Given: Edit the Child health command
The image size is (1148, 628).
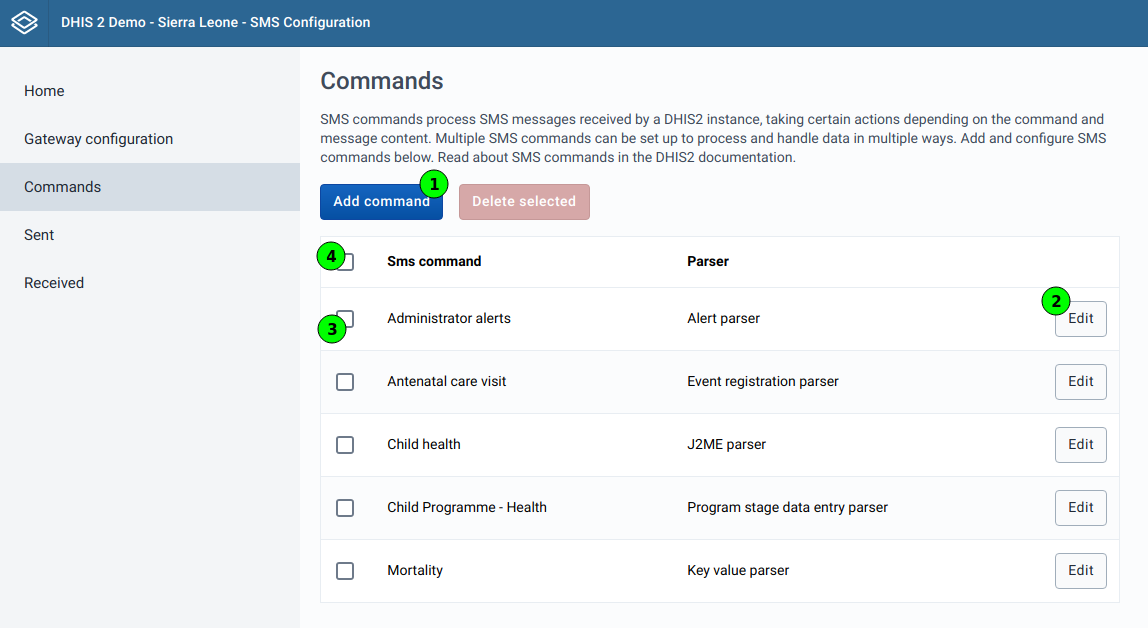Looking at the screenshot, I should coord(1080,444).
